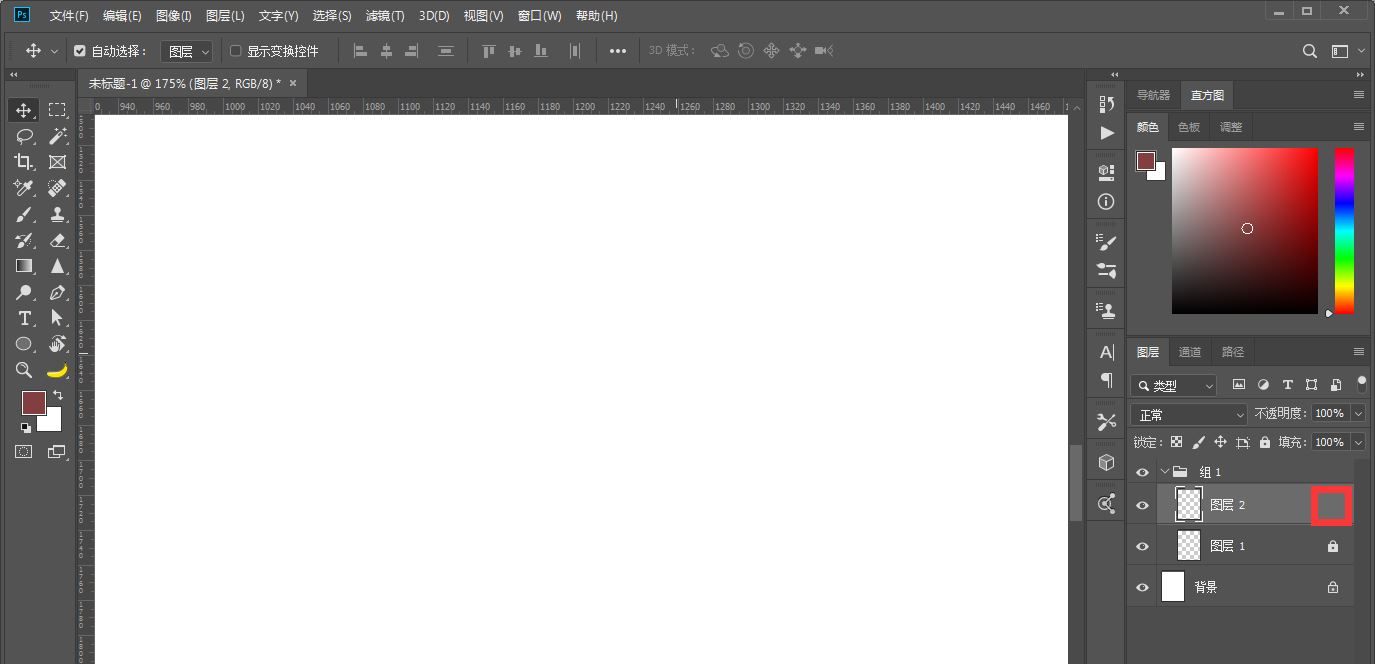
Task: Swap foreground and background colors
Action: point(58,395)
